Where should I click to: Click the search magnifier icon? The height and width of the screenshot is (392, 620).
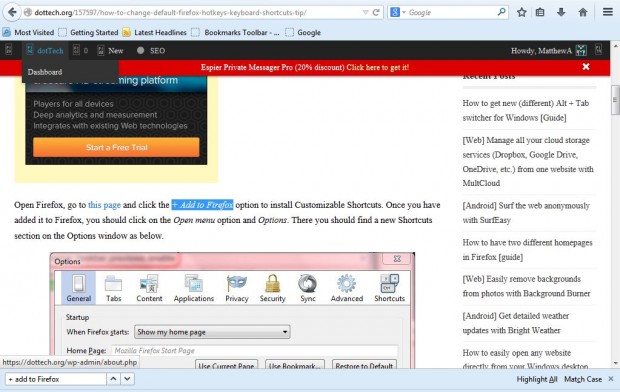(x=501, y=12)
